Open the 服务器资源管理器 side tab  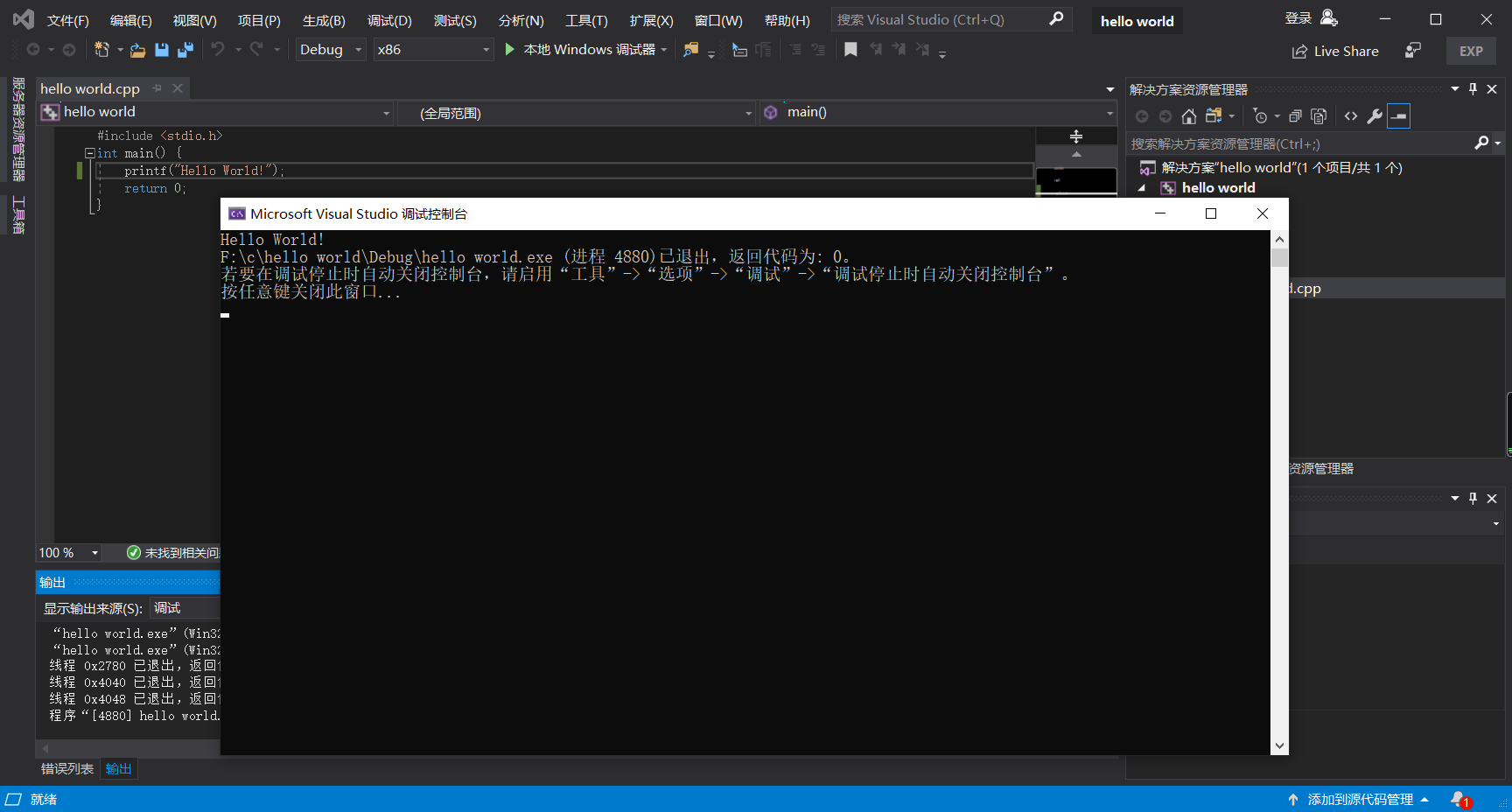(x=17, y=129)
